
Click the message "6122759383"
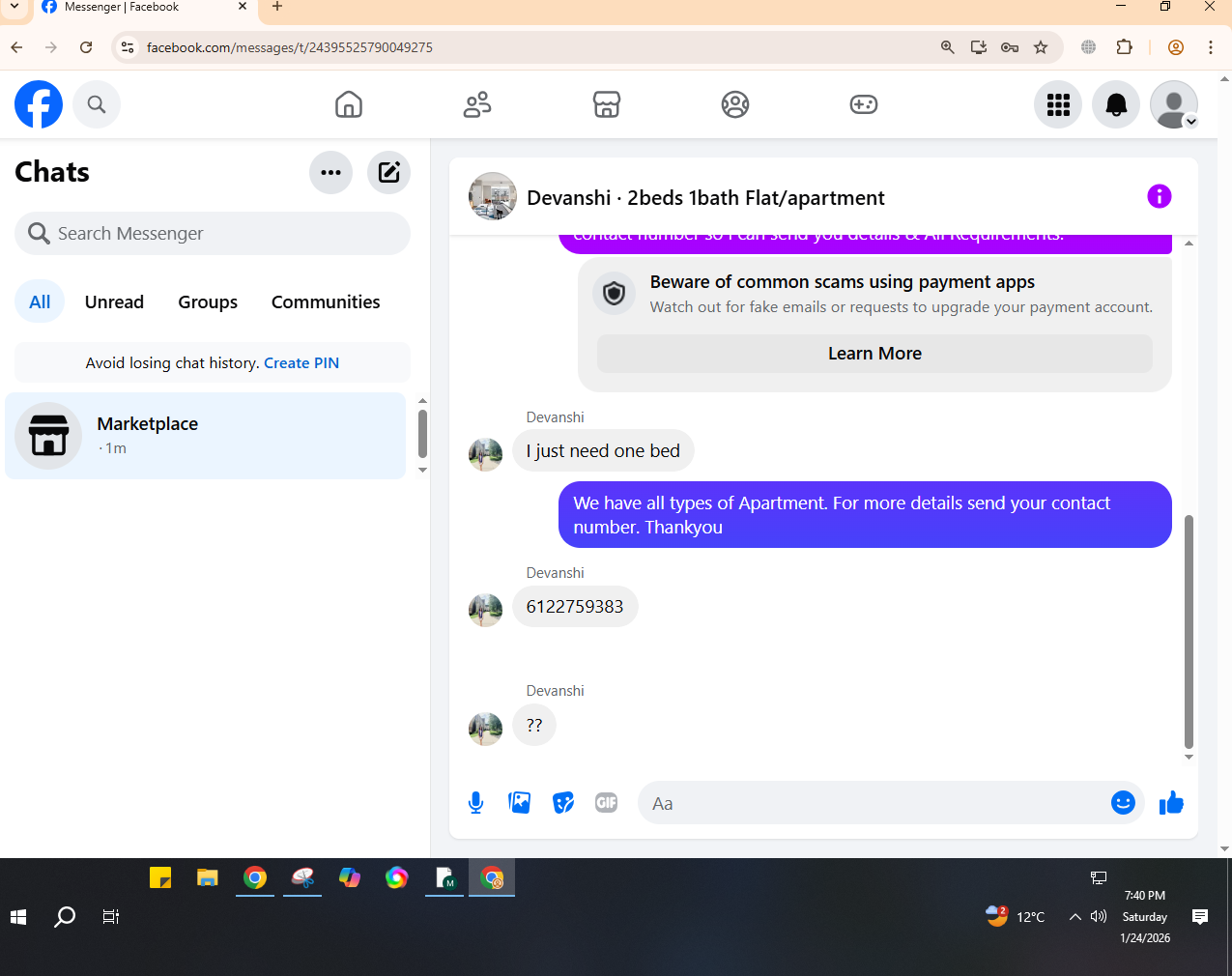click(x=575, y=607)
